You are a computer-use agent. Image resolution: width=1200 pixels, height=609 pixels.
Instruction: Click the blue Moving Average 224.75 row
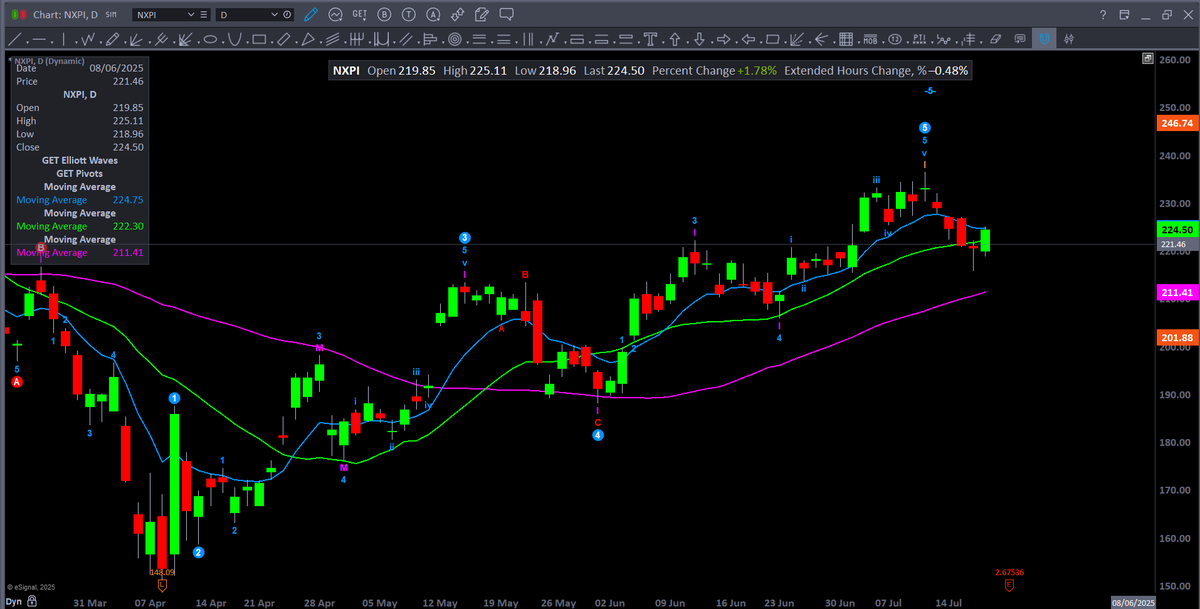pos(80,200)
